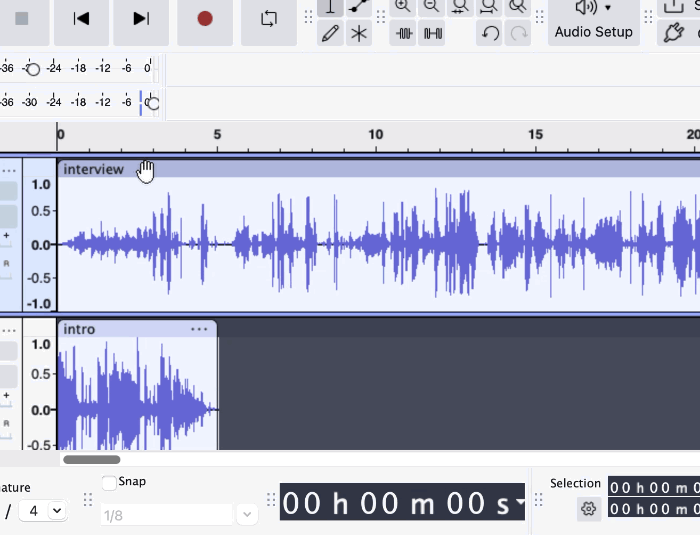Click the selection end time field
The height and width of the screenshot is (535, 700).
click(654, 509)
